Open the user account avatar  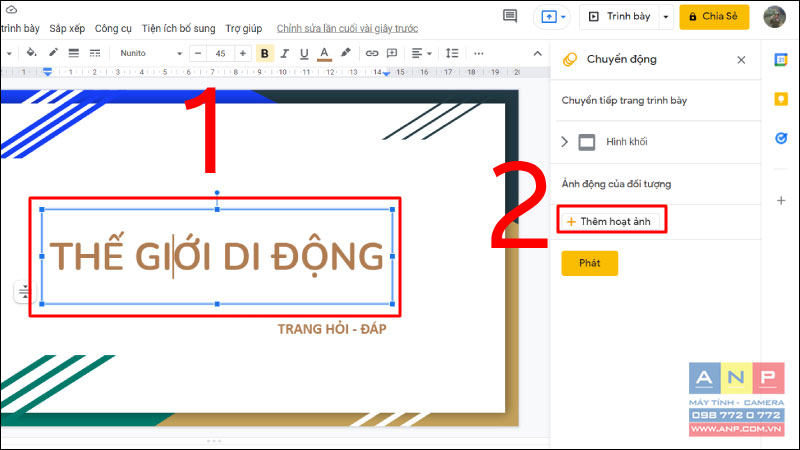tap(774, 17)
